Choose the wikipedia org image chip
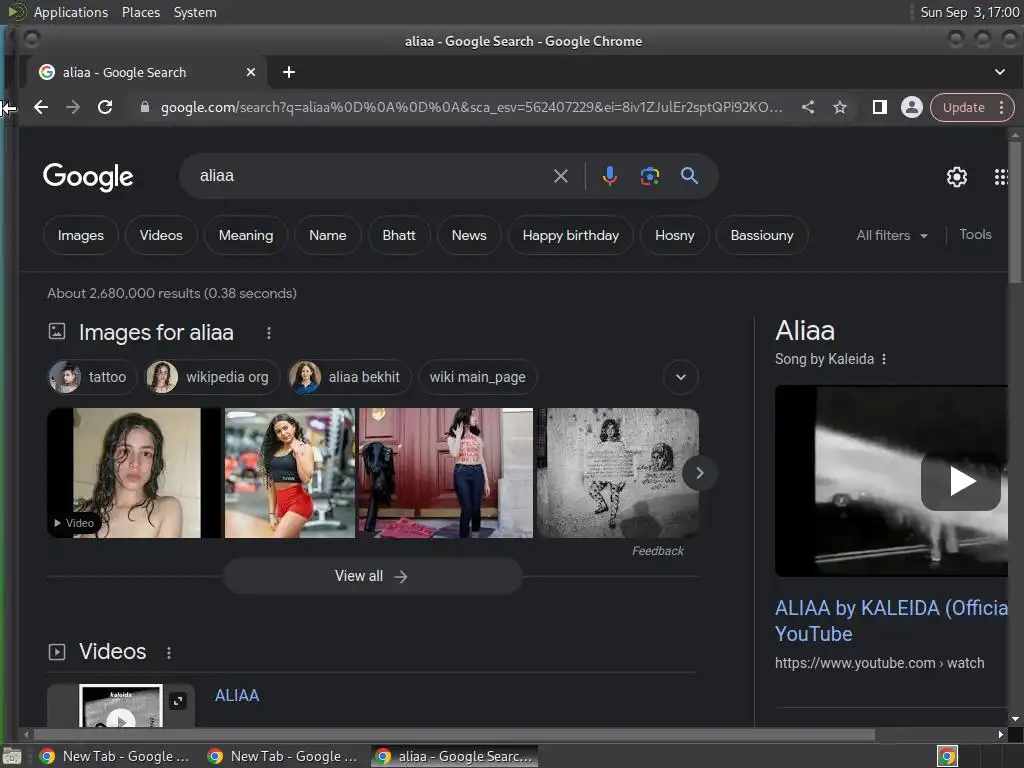Viewport: 1024px width, 768px height. tap(212, 377)
